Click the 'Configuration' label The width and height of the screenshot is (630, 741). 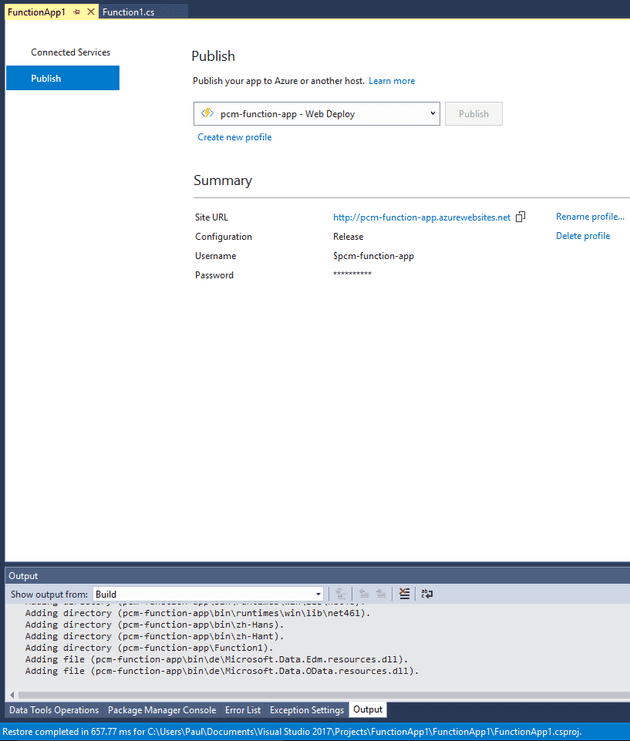(224, 237)
